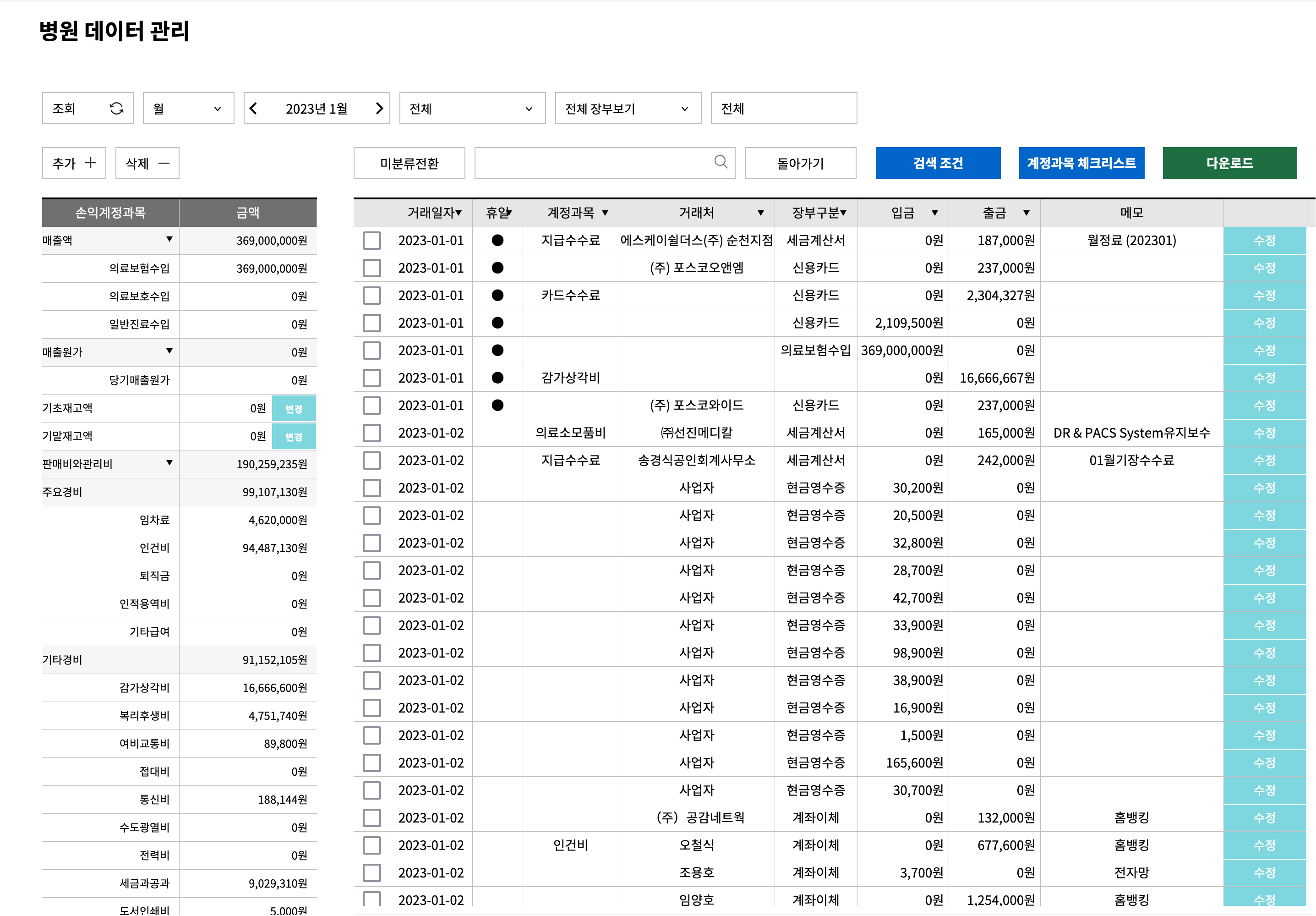Open the 계정과목 column header filter
Screen dimensions: 1316x916
(605, 213)
